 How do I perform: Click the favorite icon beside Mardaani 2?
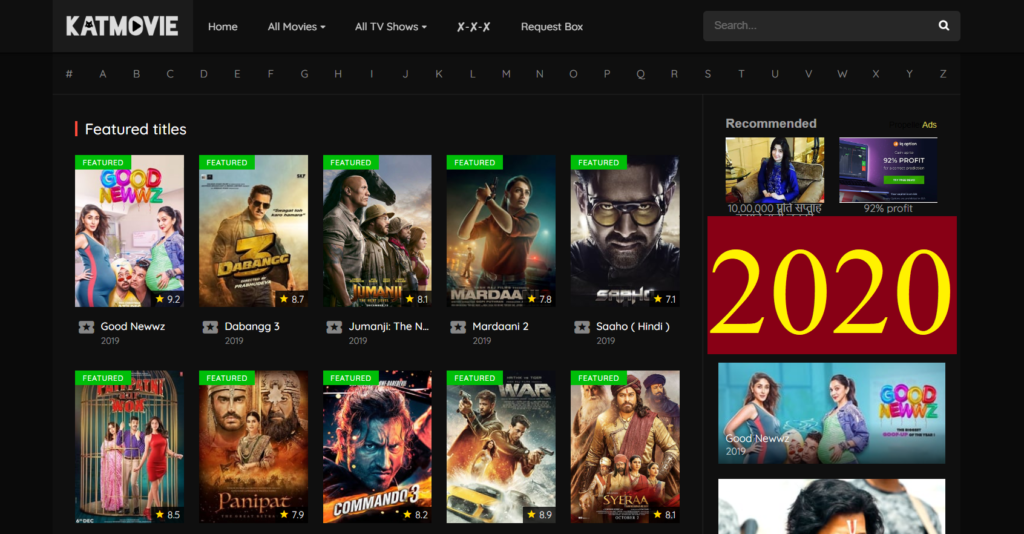pyautogui.click(x=458, y=327)
